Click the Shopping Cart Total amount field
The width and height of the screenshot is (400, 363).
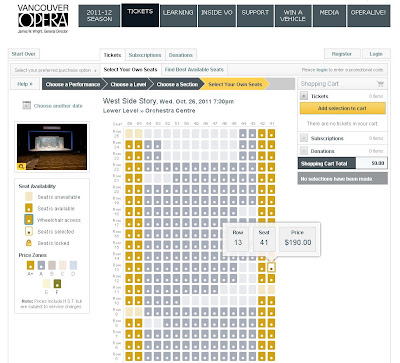[371, 163]
